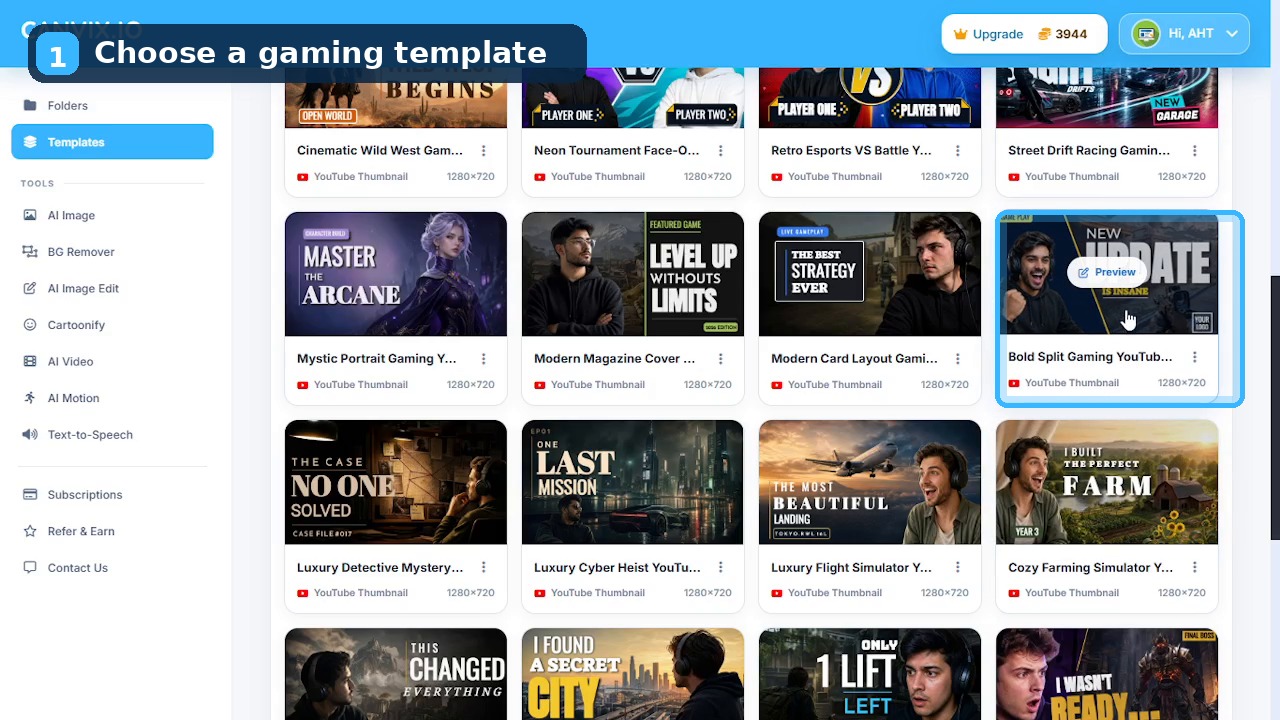Screen dimensions: 1280x720
Task: Click the Neon Tournament Face-O... title
Action: coord(617,151)
